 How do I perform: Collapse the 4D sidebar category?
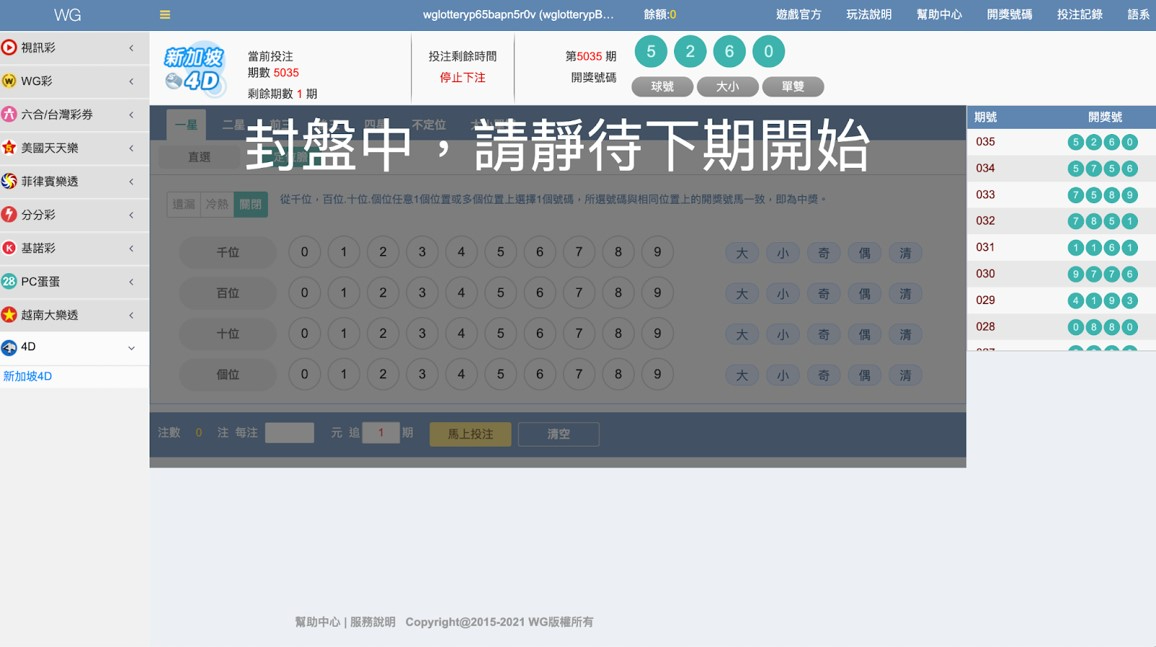pyautogui.click(x=131, y=348)
